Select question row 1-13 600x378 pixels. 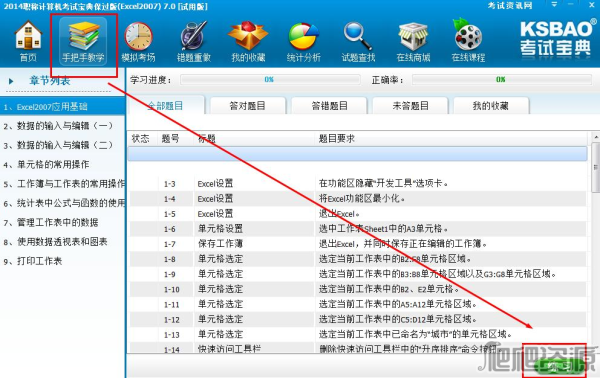click(x=357, y=334)
